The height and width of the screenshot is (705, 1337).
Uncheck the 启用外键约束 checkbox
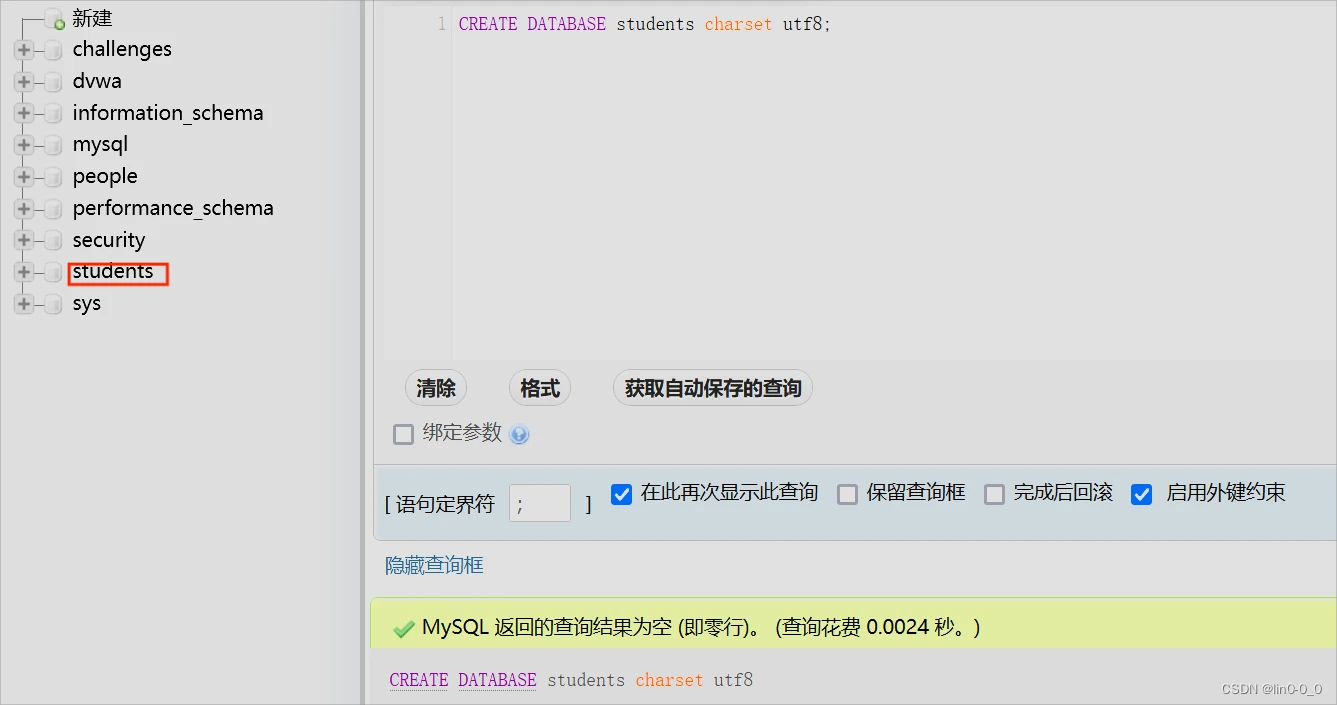[1142, 494]
